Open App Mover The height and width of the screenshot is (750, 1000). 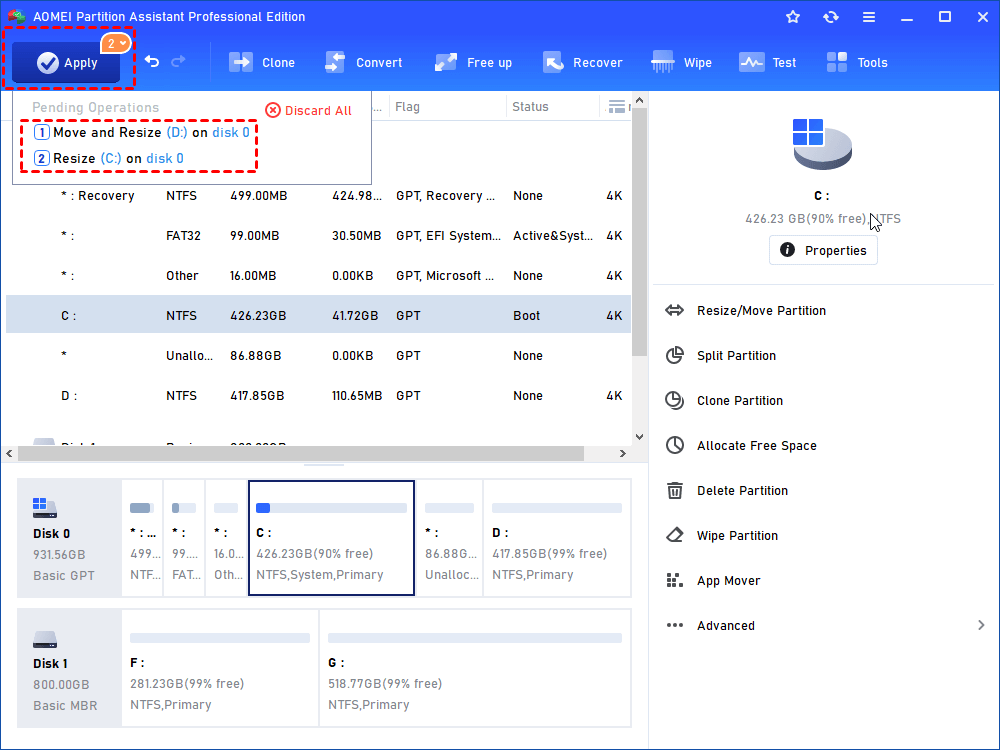[713, 580]
